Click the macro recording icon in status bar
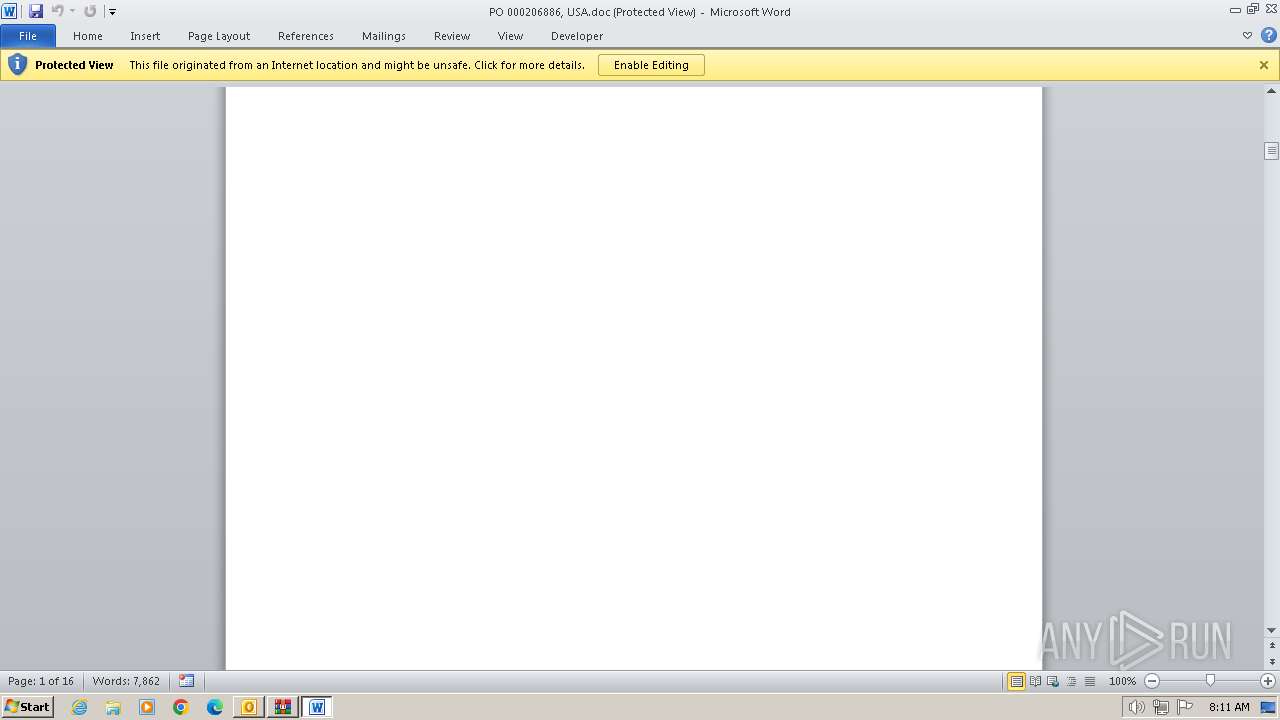 (x=186, y=681)
